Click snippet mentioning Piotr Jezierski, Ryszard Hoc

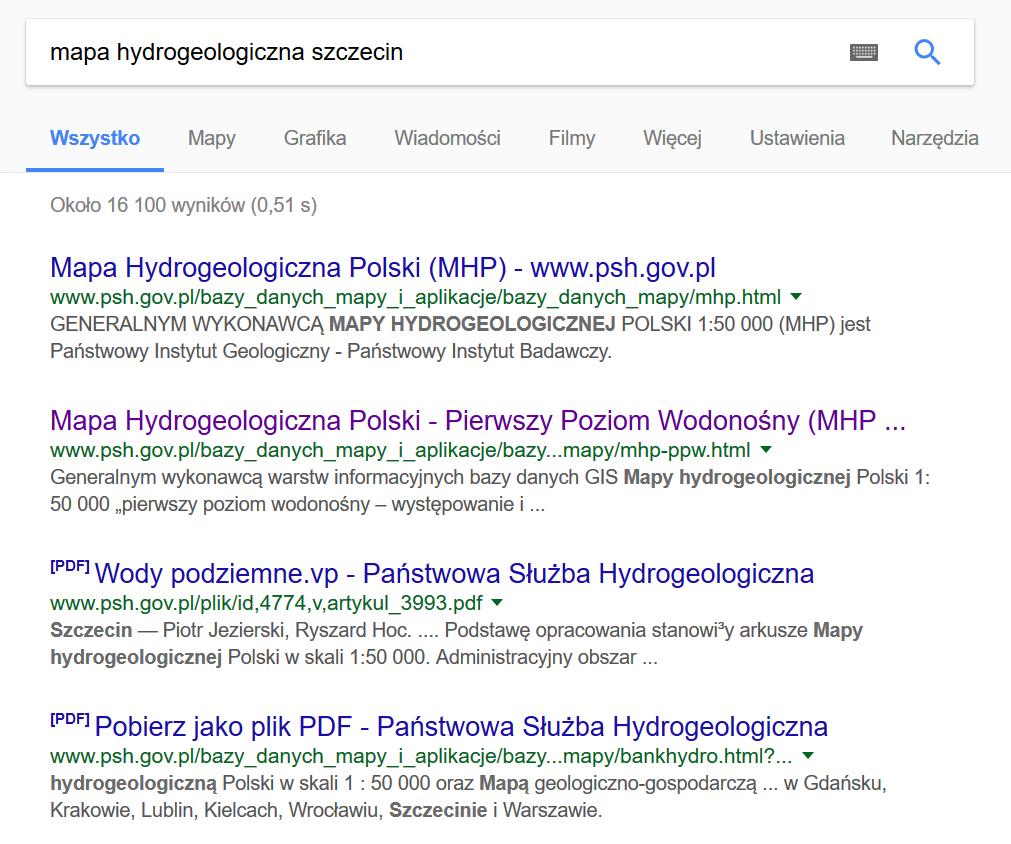(x=456, y=643)
